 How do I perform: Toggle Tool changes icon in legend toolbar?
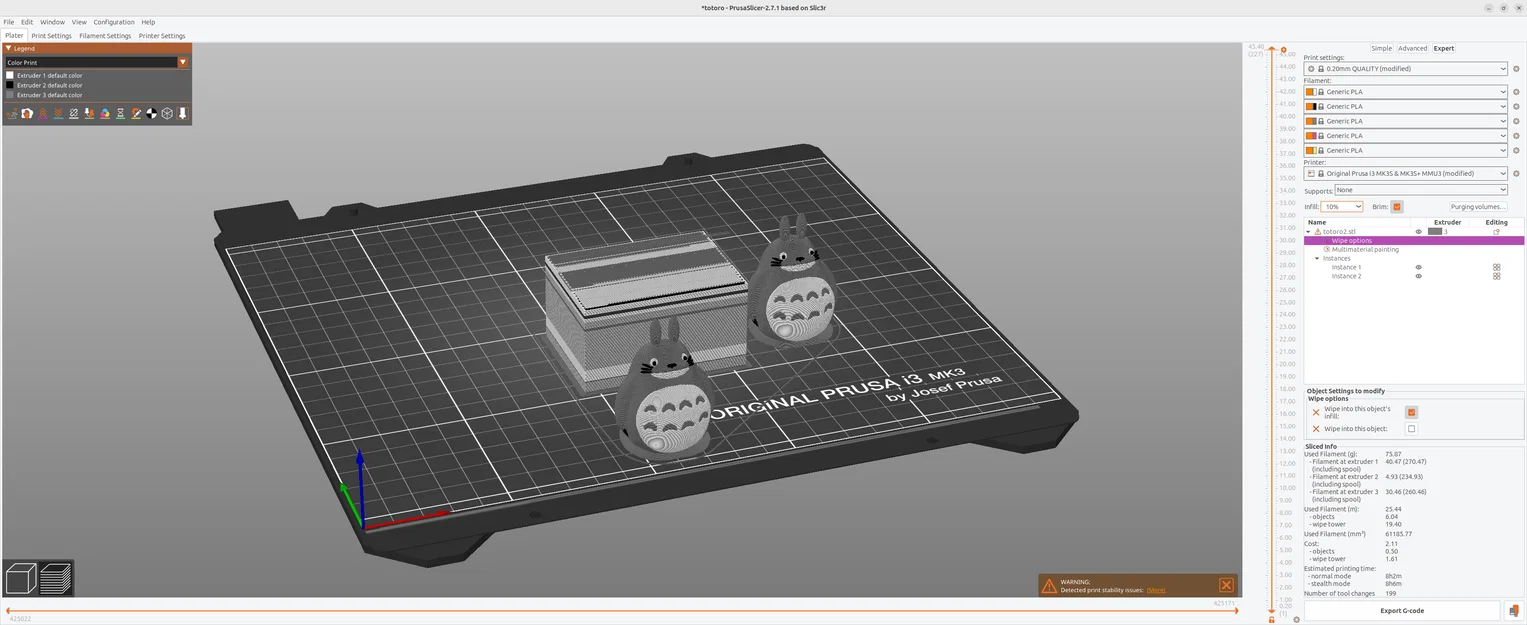point(89,114)
